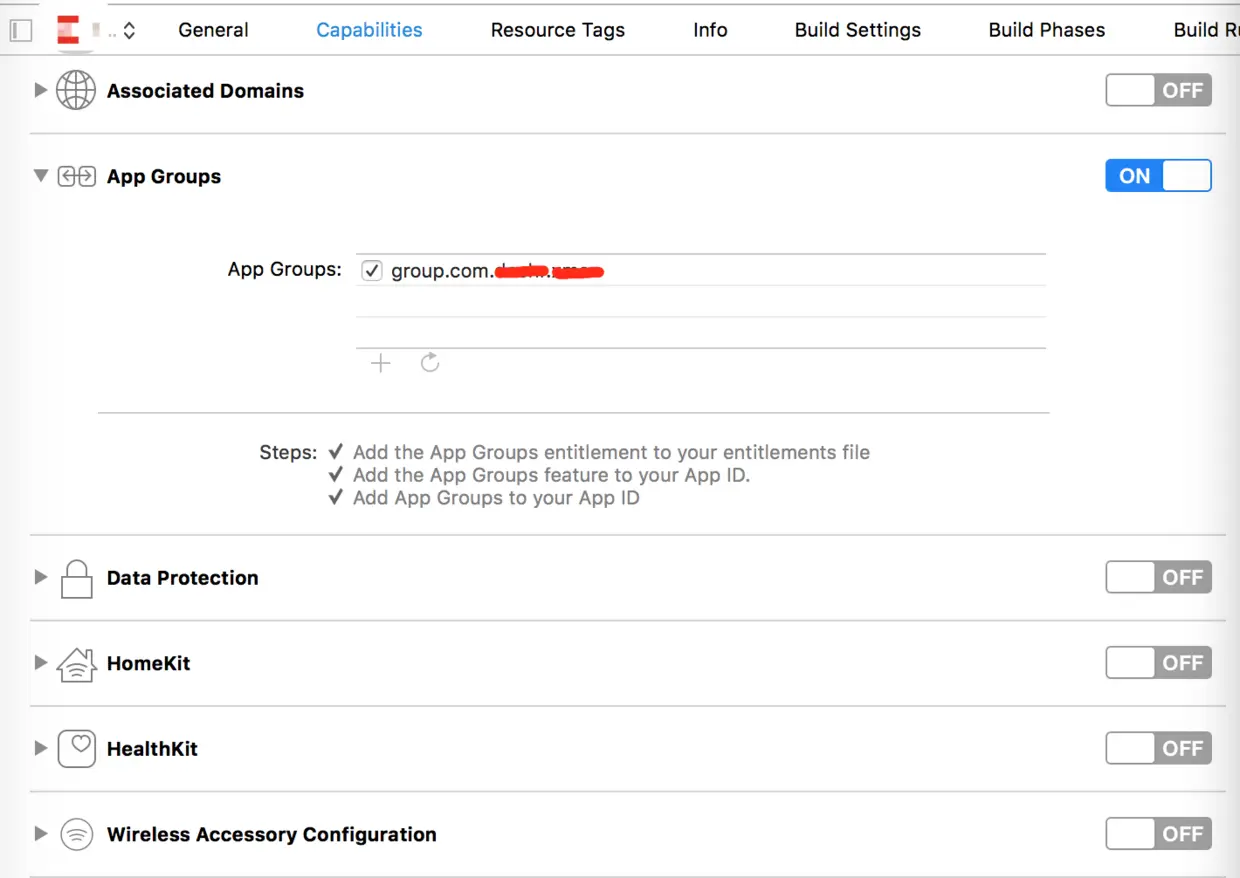
Task: Expand the HomeKit section
Action: tap(41, 662)
